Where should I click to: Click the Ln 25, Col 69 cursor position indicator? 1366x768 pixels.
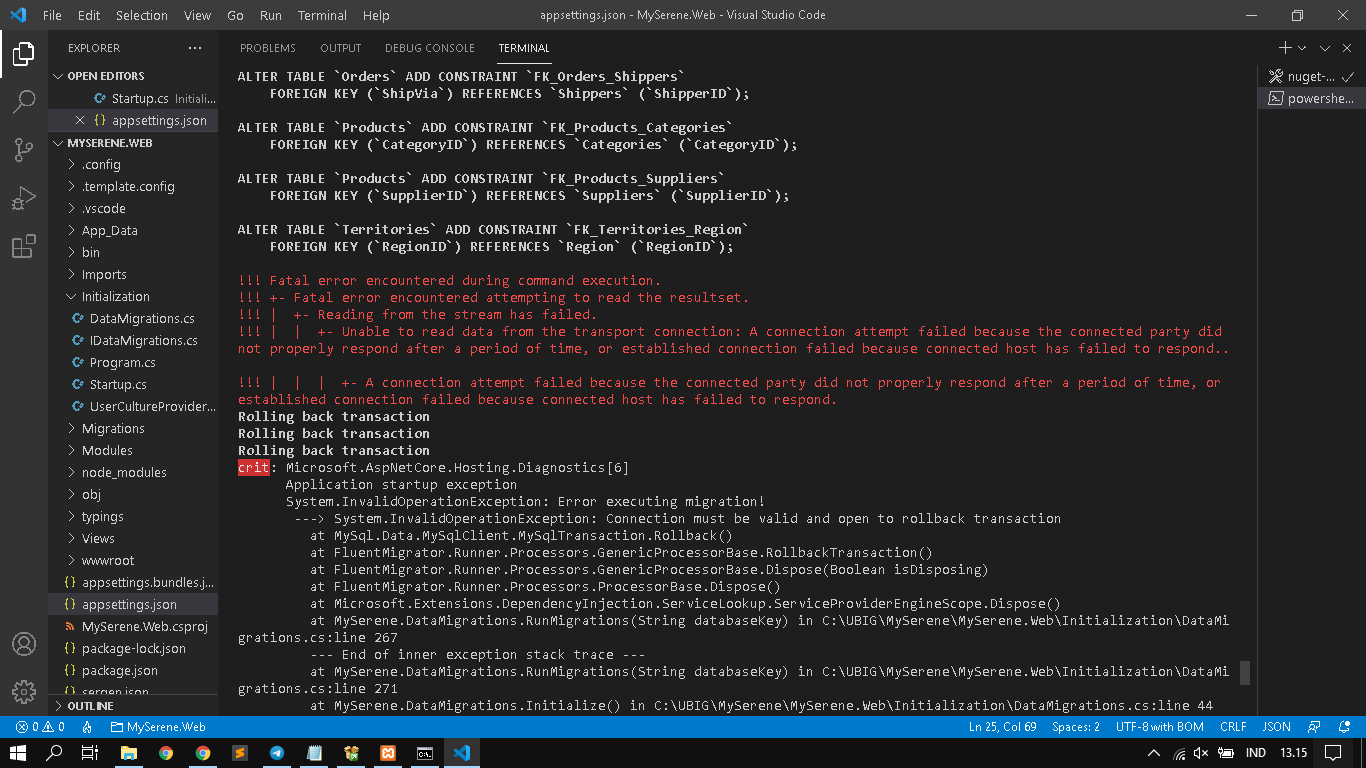tap(1002, 727)
